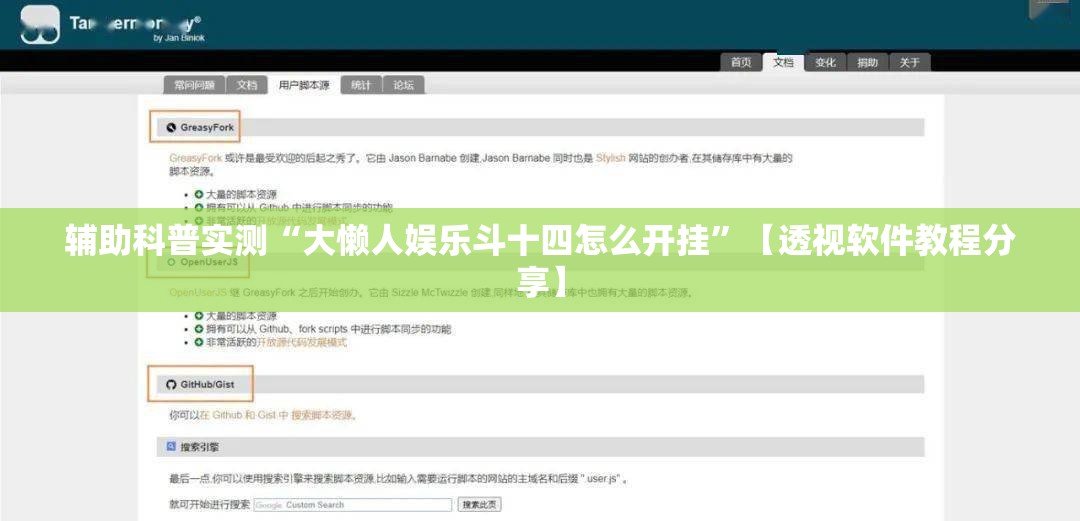
Task: Click the GreasyFork section header icon
Action: click(172, 127)
